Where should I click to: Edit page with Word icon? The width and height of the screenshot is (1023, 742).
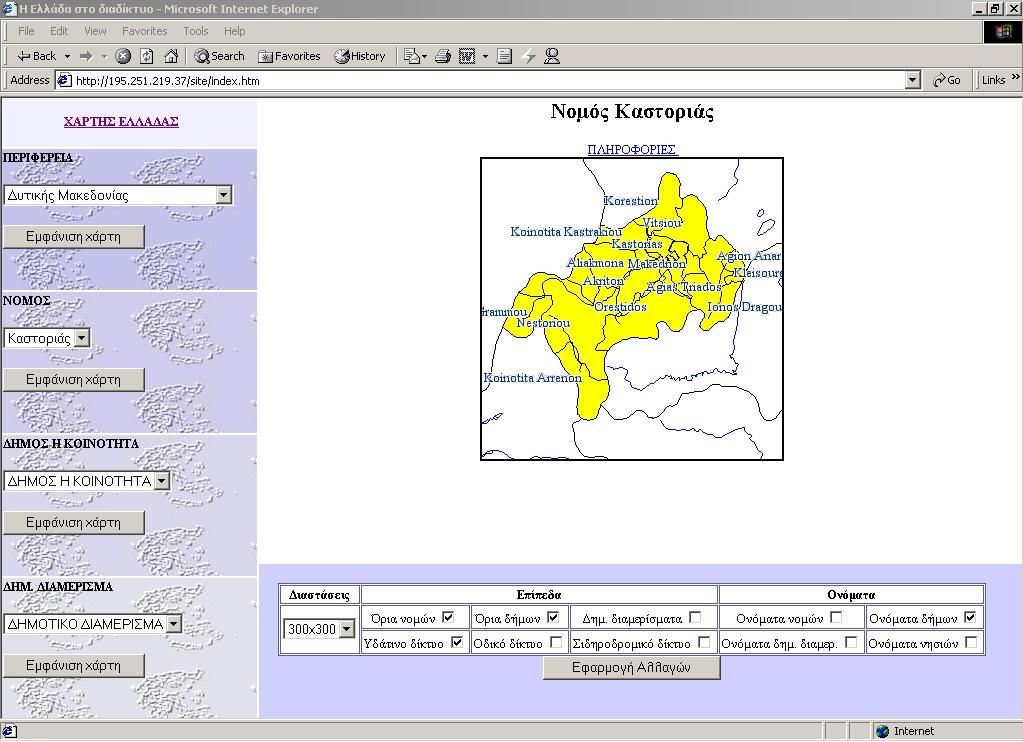click(x=467, y=56)
